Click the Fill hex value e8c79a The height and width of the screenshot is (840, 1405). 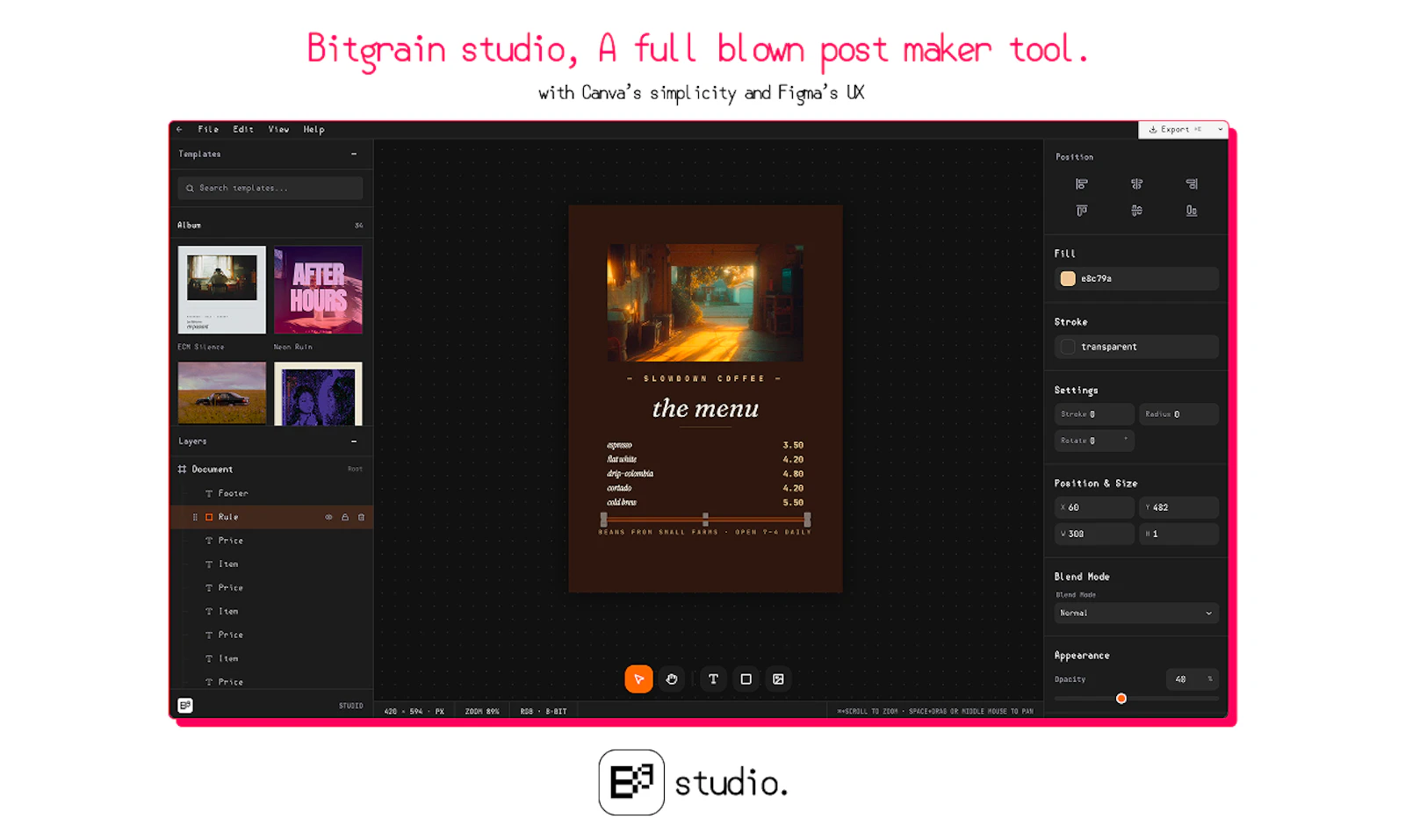coord(1096,278)
